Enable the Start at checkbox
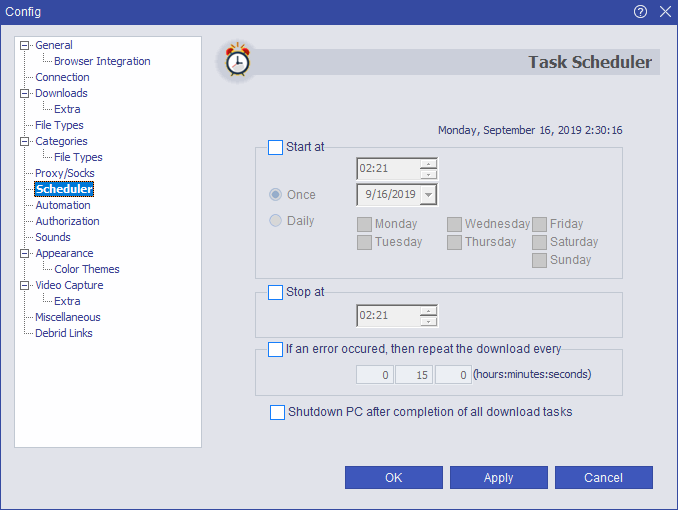Image resolution: width=678 pixels, height=510 pixels. click(x=275, y=147)
